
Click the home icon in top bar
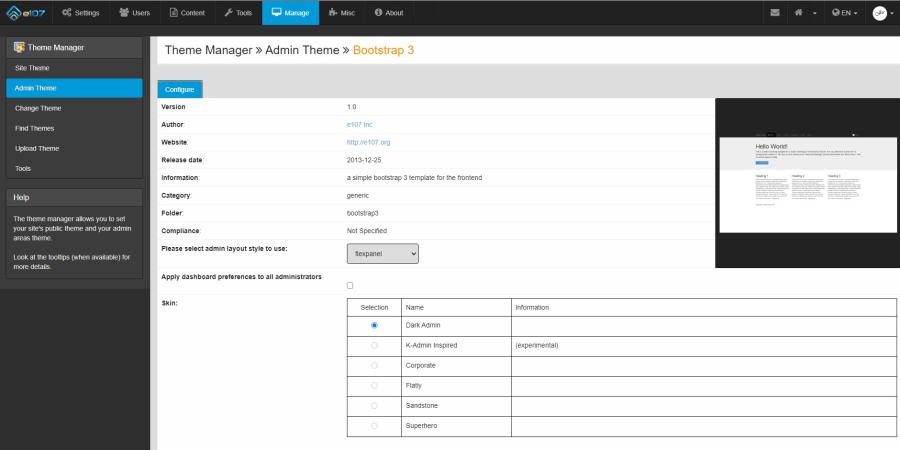tap(798, 13)
